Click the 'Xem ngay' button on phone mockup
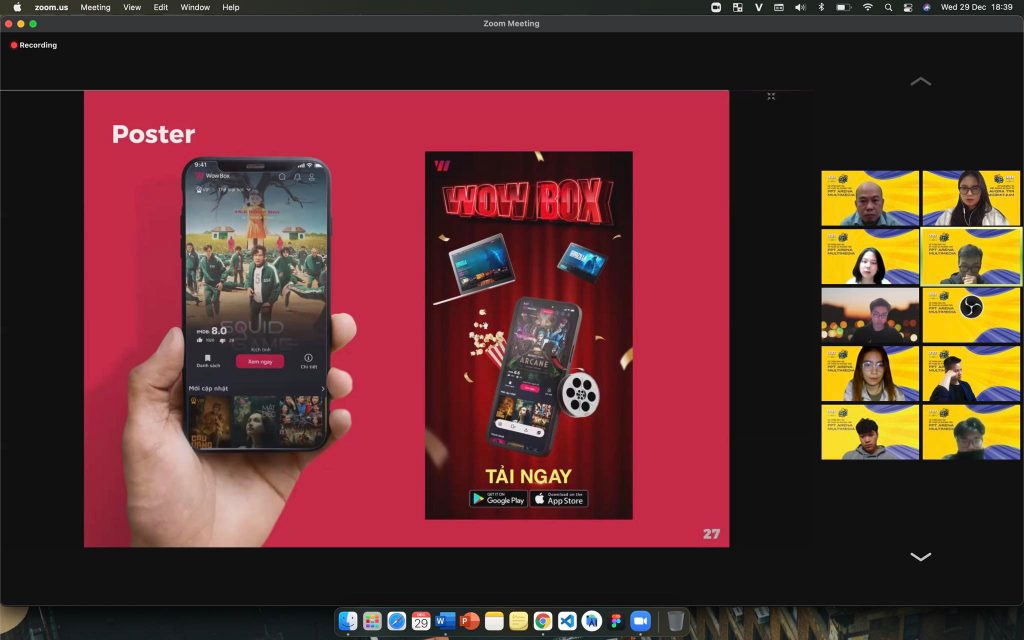This screenshot has width=1024, height=640. point(259,361)
